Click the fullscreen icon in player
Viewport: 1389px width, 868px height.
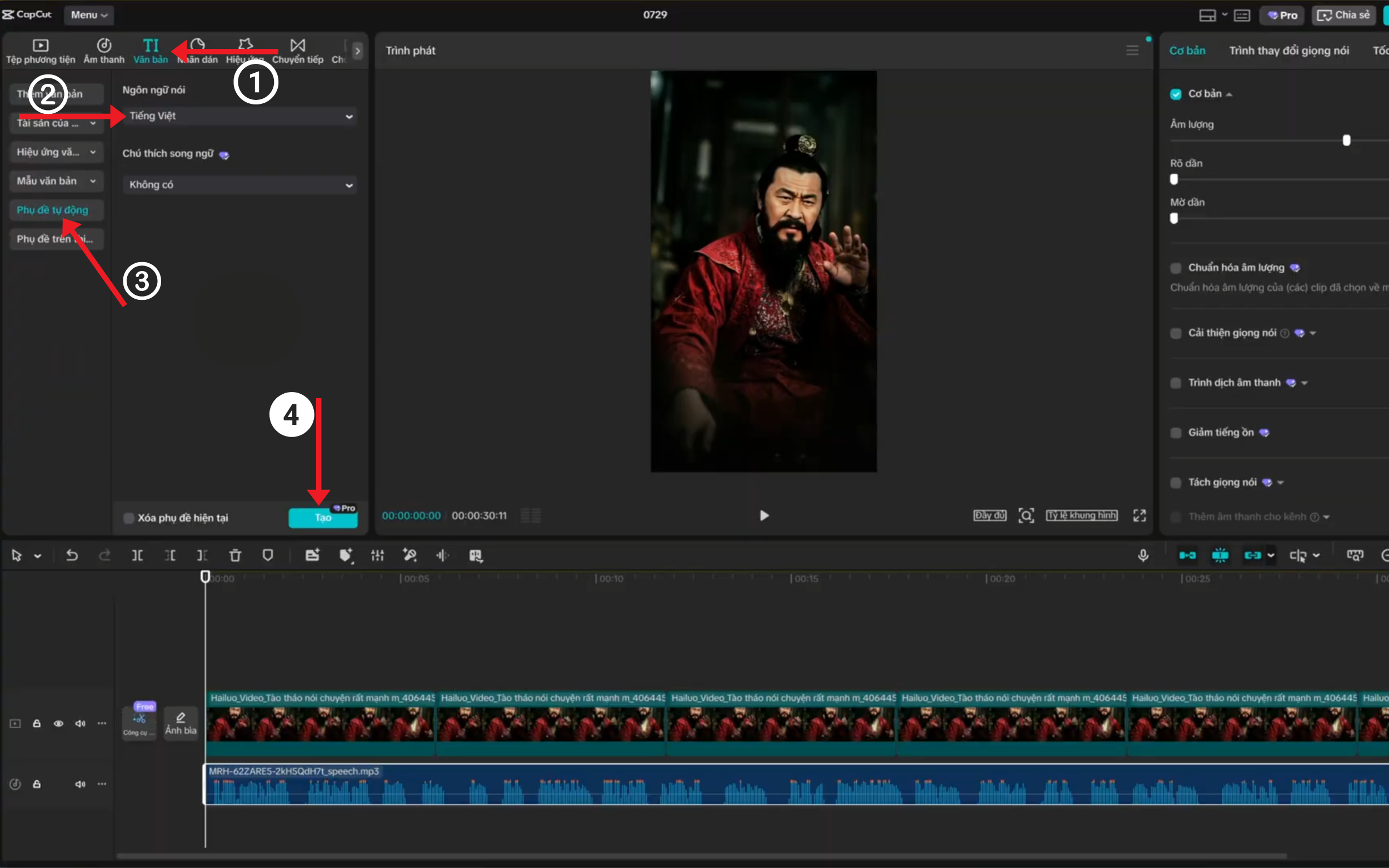pyautogui.click(x=1139, y=515)
